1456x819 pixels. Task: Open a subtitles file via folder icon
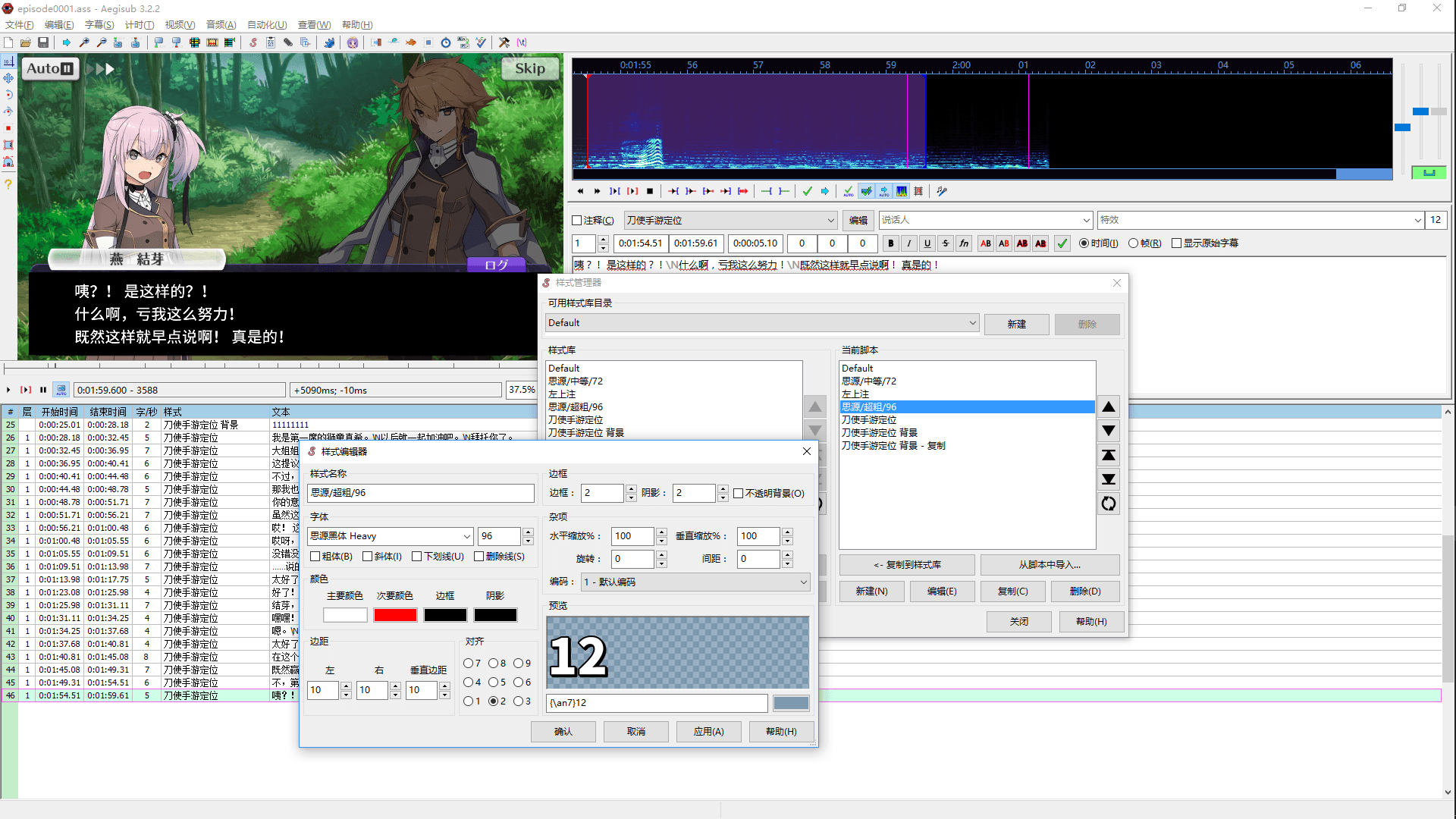(26, 42)
